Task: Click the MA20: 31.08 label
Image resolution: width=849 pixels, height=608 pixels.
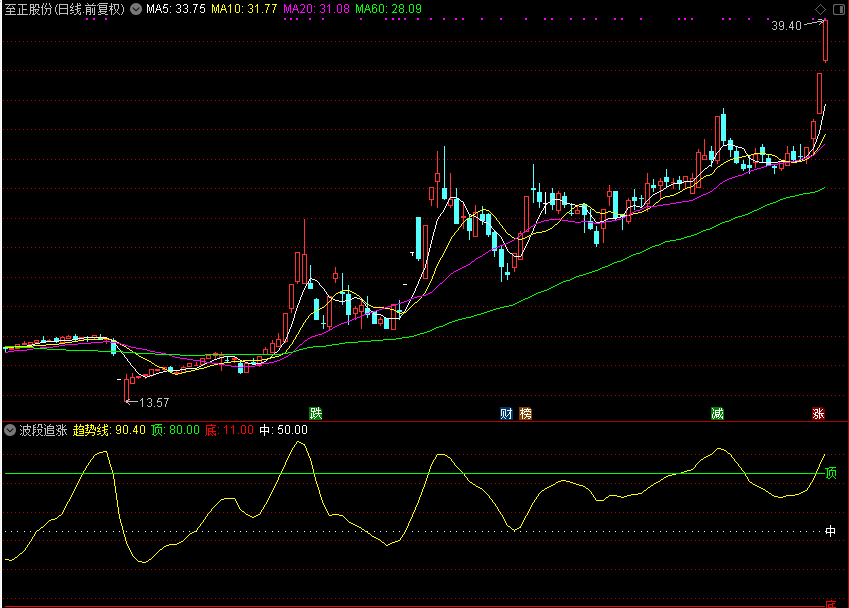Action: [x=316, y=9]
